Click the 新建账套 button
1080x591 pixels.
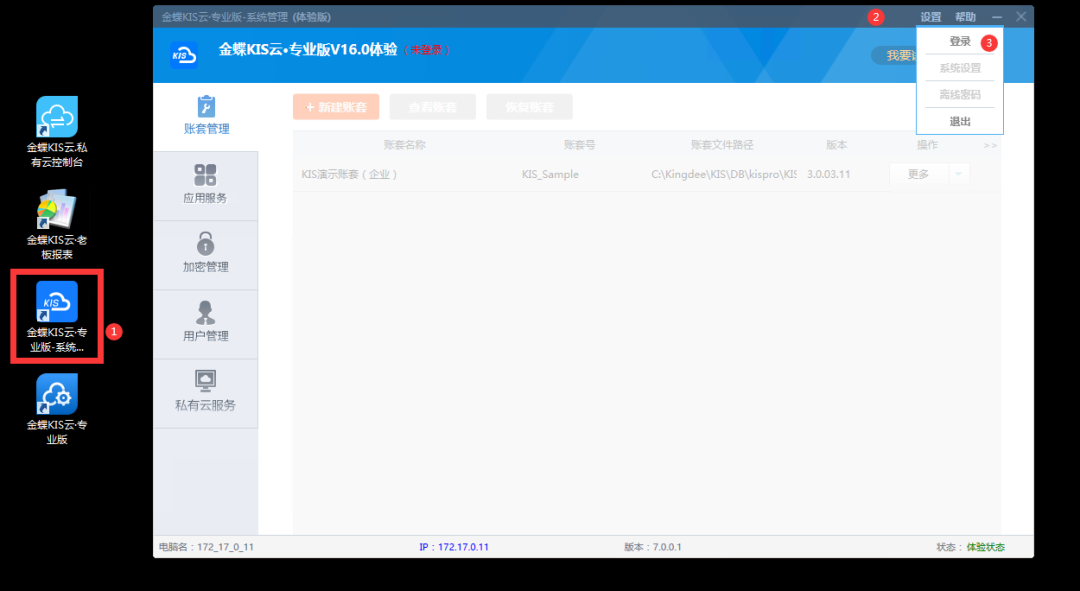coord(336,107)
